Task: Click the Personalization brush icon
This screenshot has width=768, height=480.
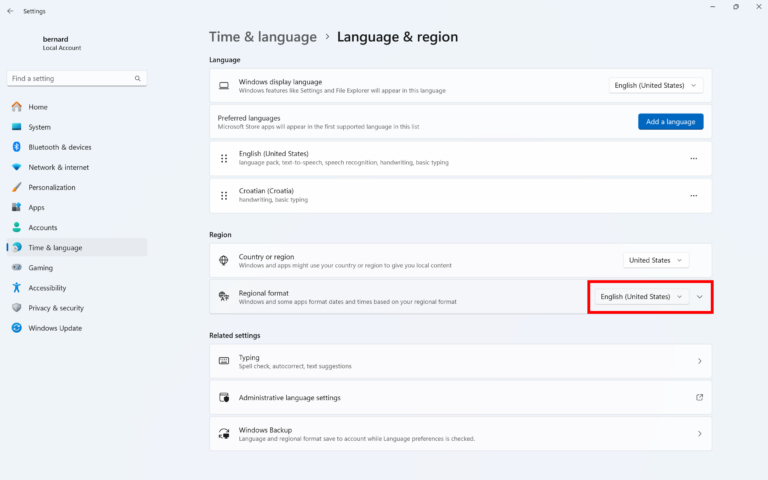Action: click(x=17, y=187)
